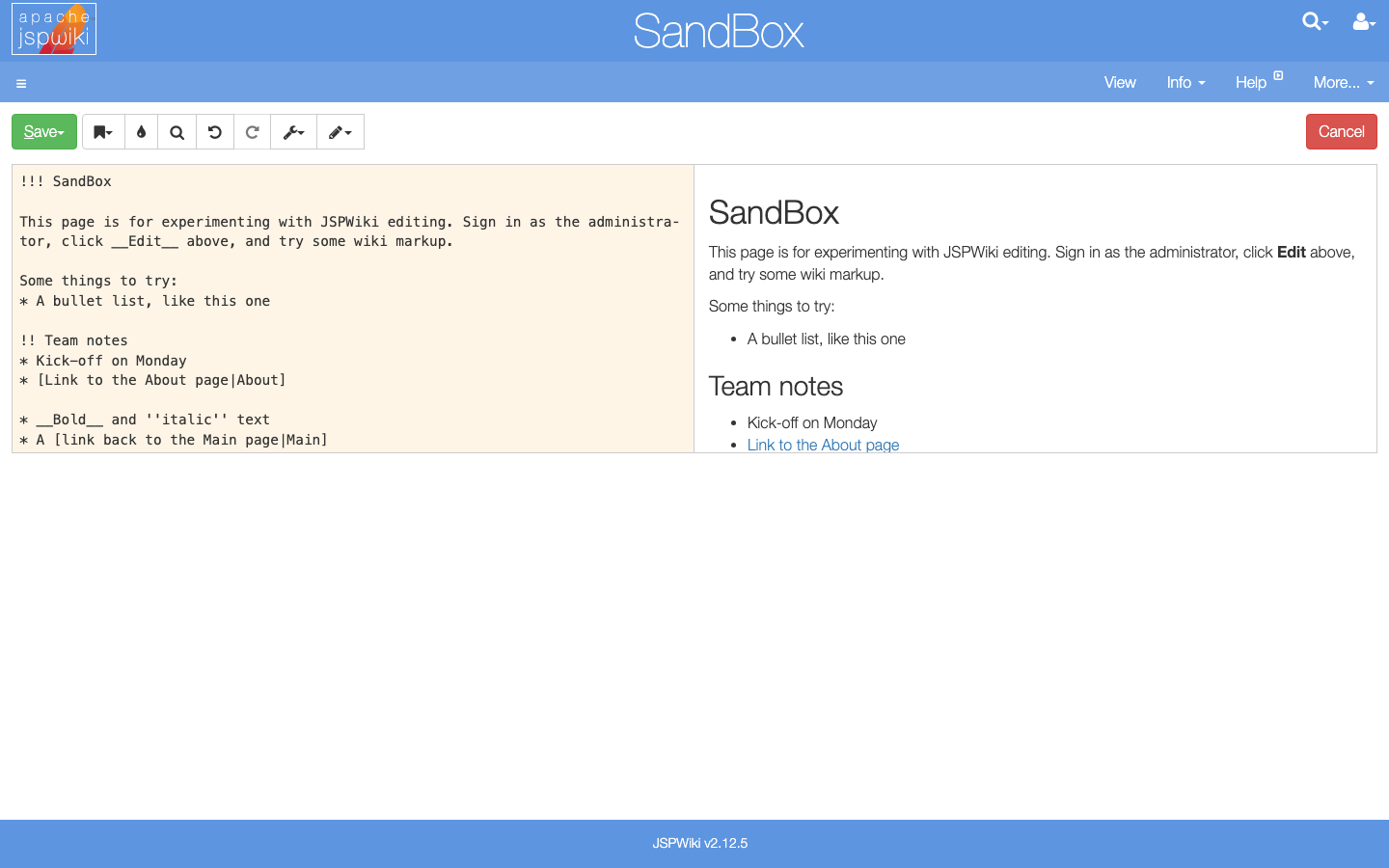
Task: Toggle the sidebar hamburger menu
Action: click(21, 83)
